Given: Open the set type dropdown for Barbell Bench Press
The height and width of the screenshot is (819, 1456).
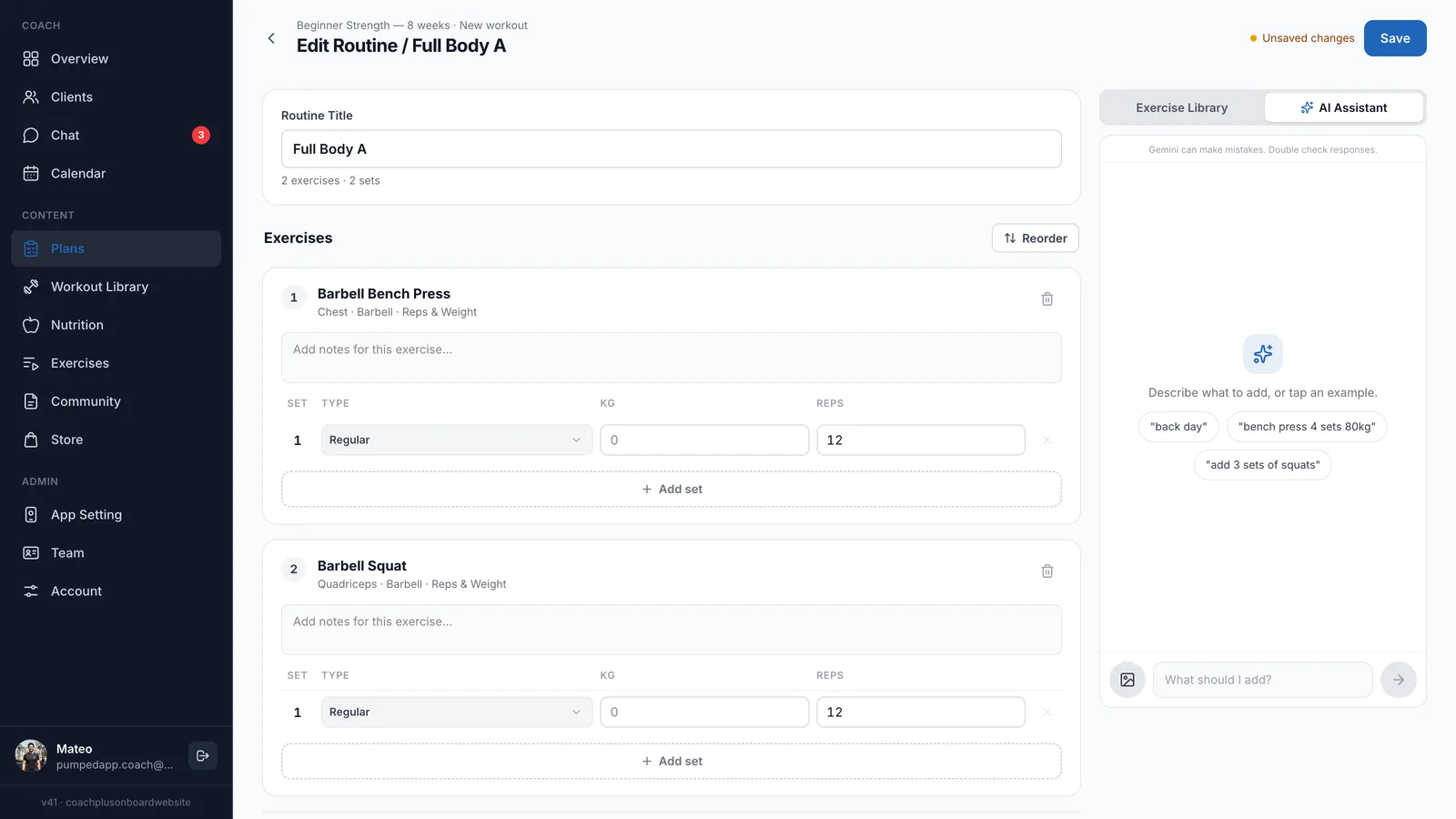Looking at the screenshot, I should [457, 440].
